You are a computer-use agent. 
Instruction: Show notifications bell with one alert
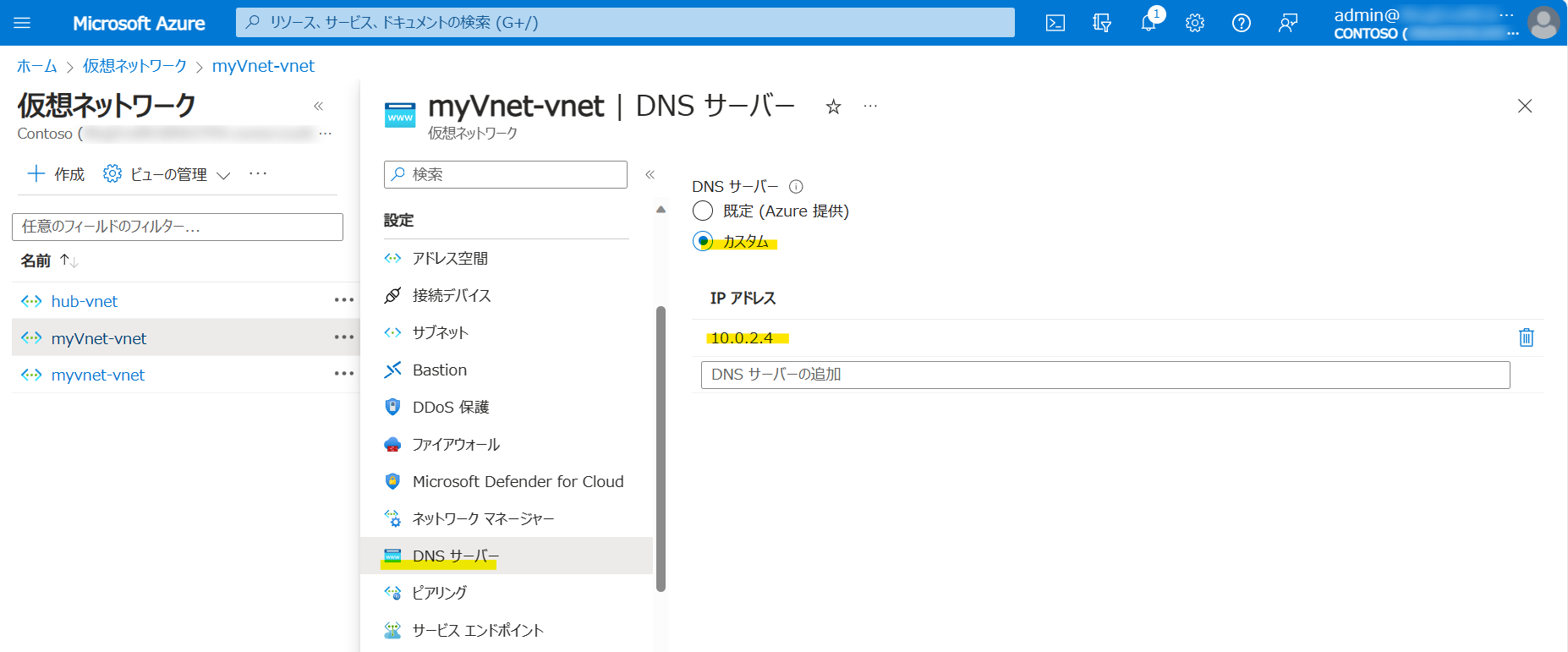(x=1149, y=22)
